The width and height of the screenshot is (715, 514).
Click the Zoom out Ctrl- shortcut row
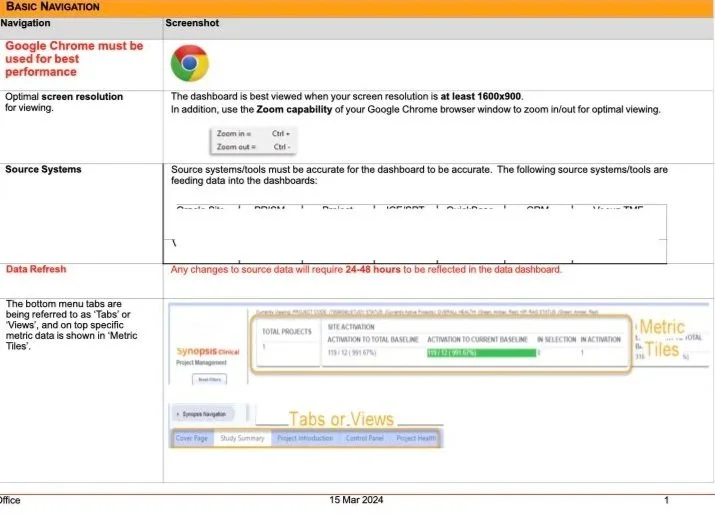coord(253,147)
